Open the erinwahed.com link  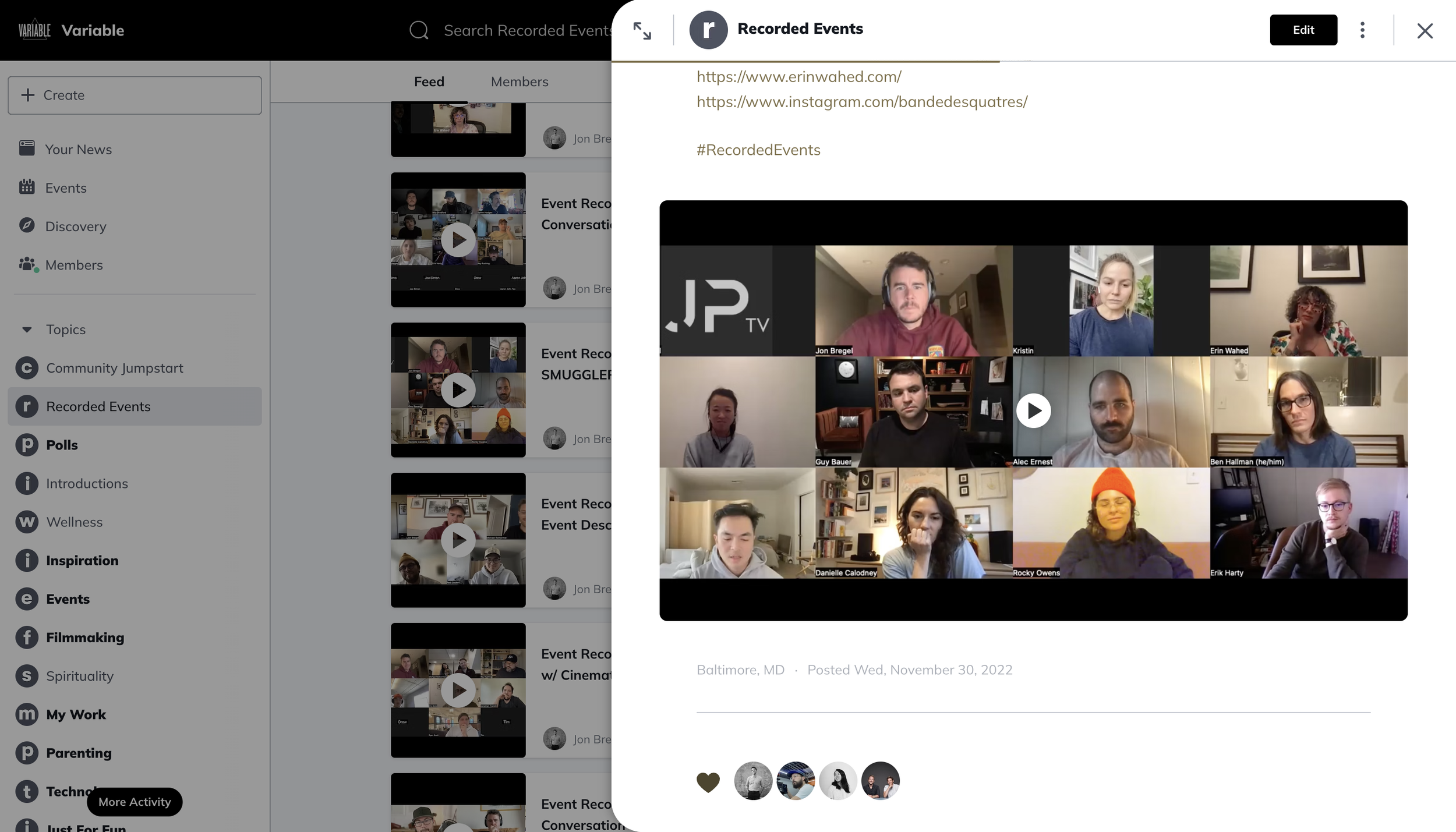[798, 76]
